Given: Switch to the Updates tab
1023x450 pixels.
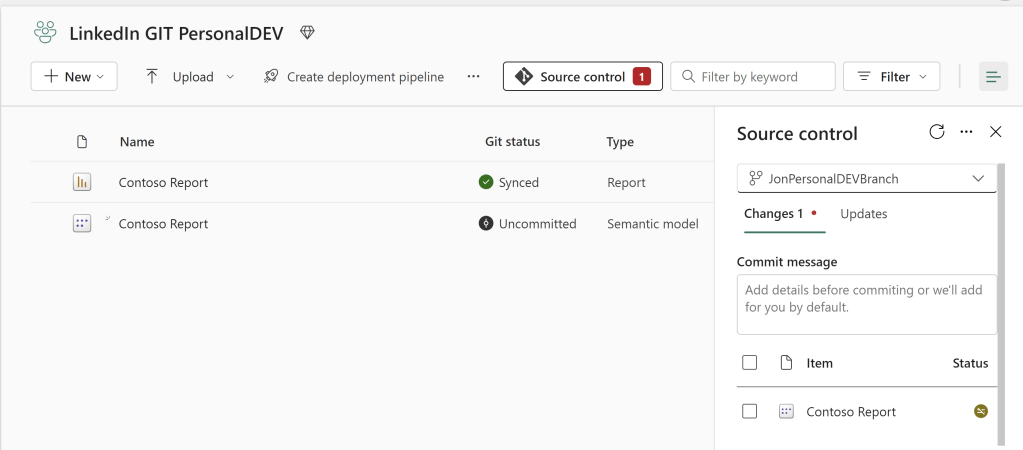Looking at the screenshot, I should coord(863,214).
